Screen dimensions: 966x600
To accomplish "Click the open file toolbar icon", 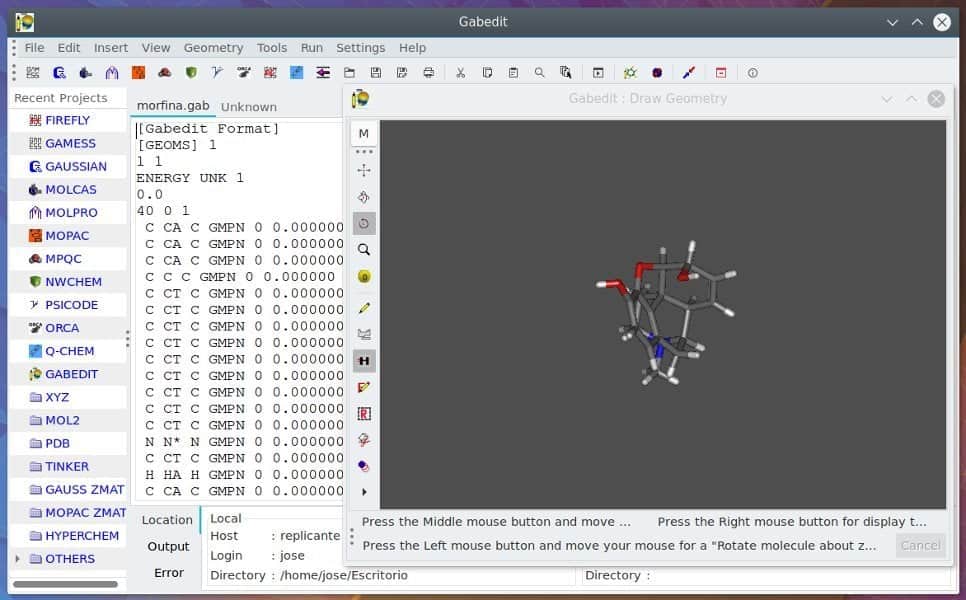I will pyautogui.click(x=349, y=73).
